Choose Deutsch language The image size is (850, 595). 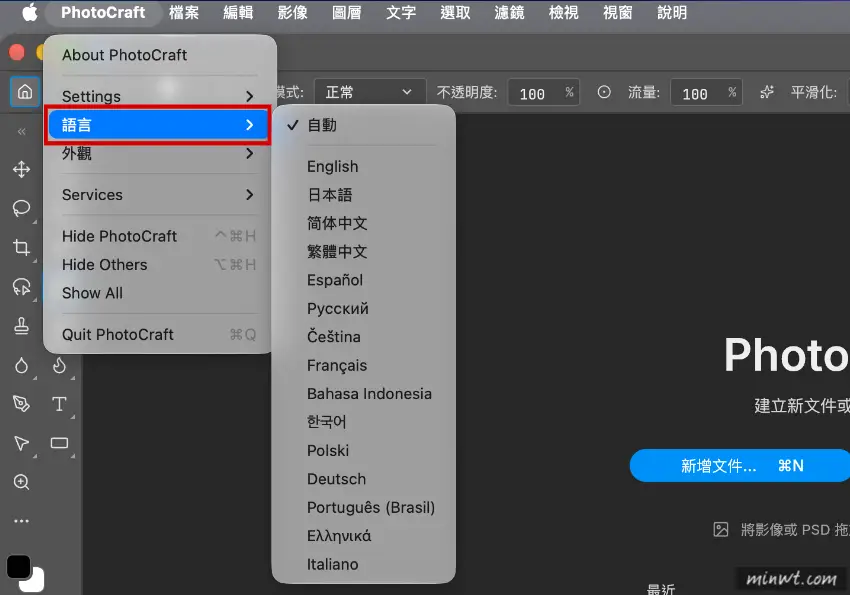pyautogui.click(x=363, y=479)
